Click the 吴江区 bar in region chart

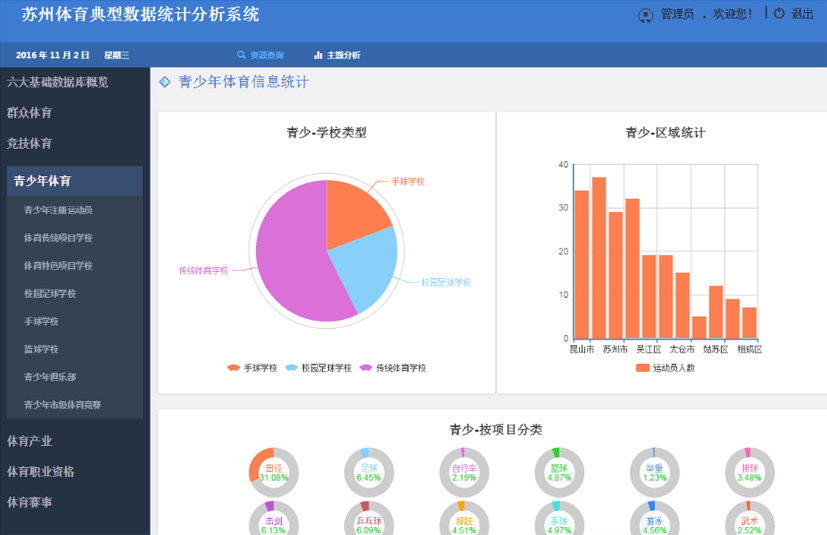pos(649,297)
